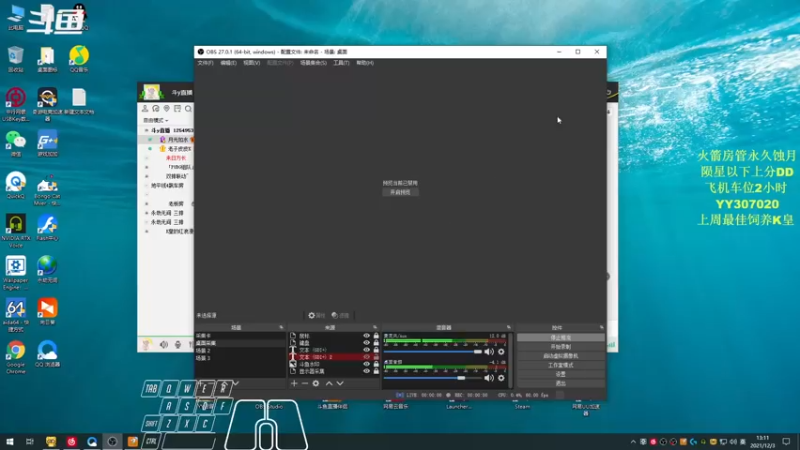Click 工作室模式 button
The width and height of the screenshot is (800, 450).
click(561, 365)
